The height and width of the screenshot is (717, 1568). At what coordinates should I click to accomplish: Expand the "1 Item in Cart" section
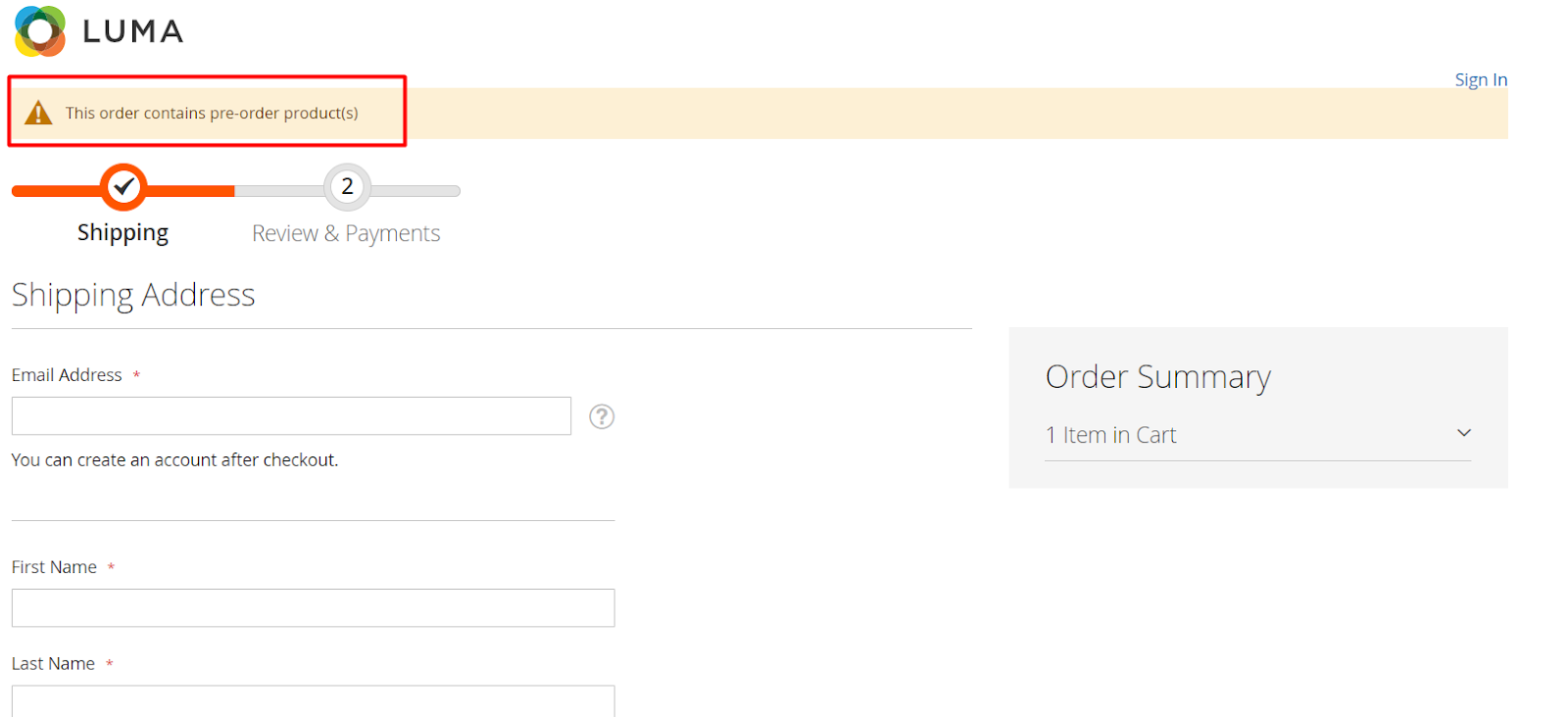coord(1111,435)
